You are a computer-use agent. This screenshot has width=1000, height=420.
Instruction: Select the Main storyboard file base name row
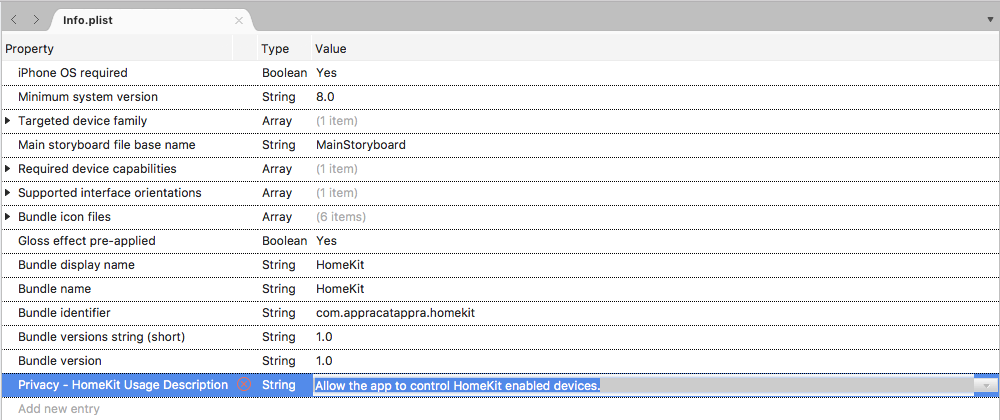[107, 145]
